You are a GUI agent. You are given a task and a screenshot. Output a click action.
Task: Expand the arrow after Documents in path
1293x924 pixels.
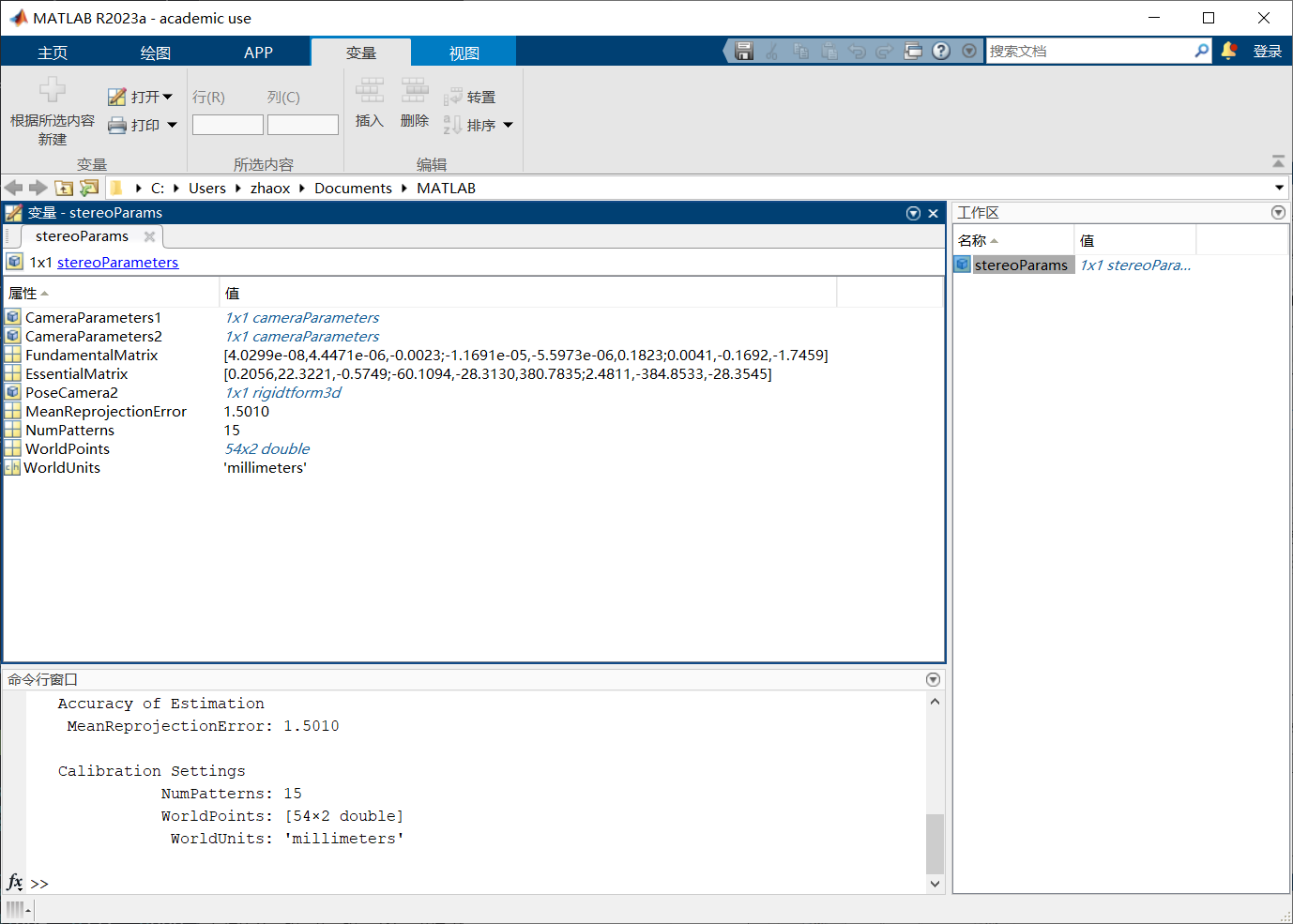404,188
